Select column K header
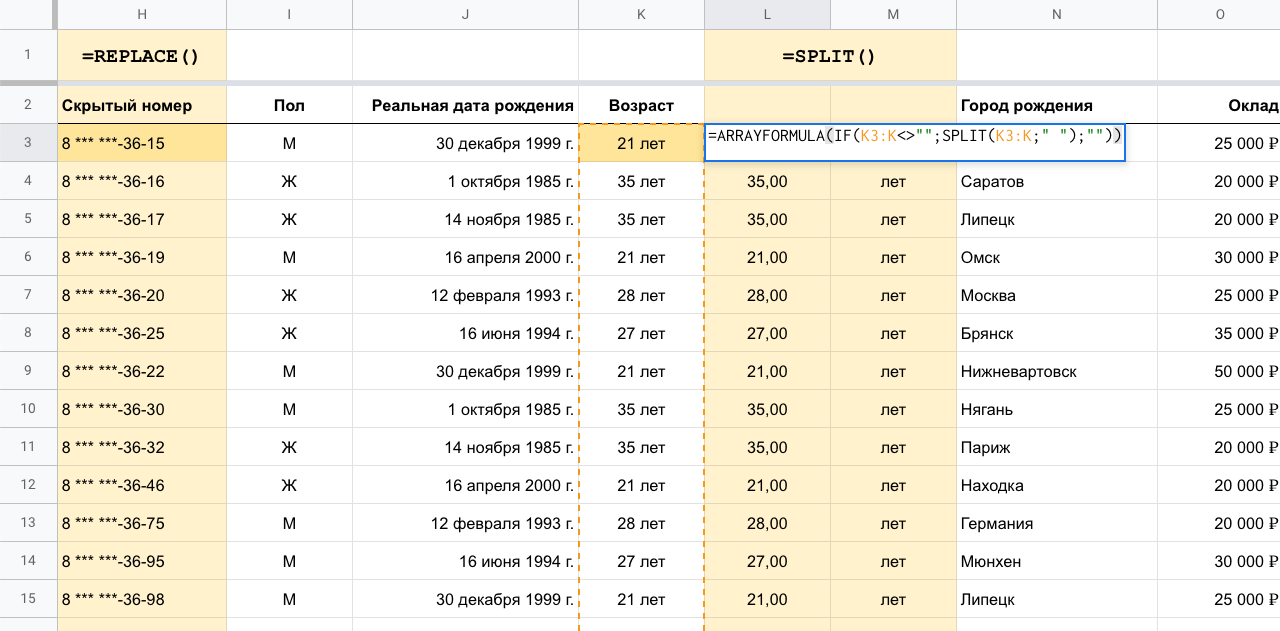 pyautogui.click(x=642, y=14)
